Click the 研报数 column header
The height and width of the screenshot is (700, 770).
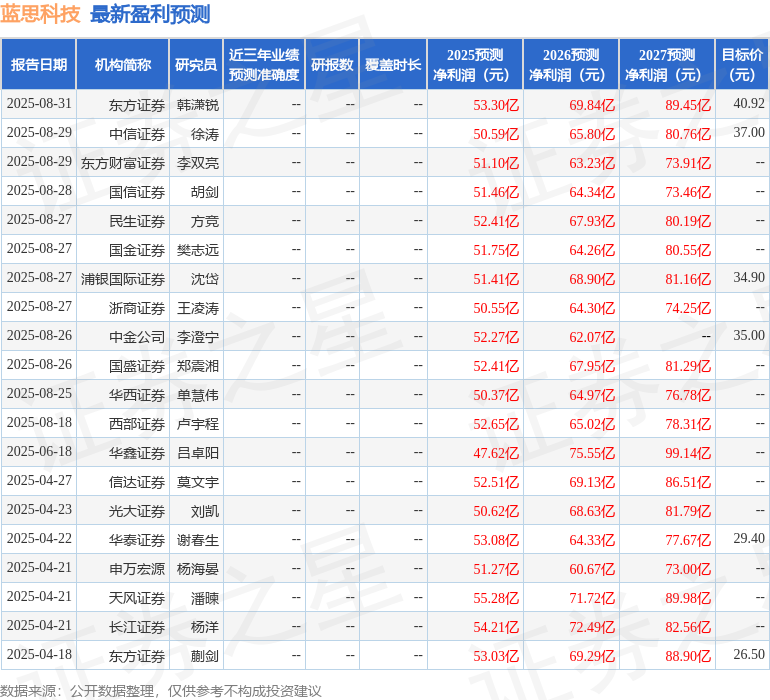[x=332, y=64]
